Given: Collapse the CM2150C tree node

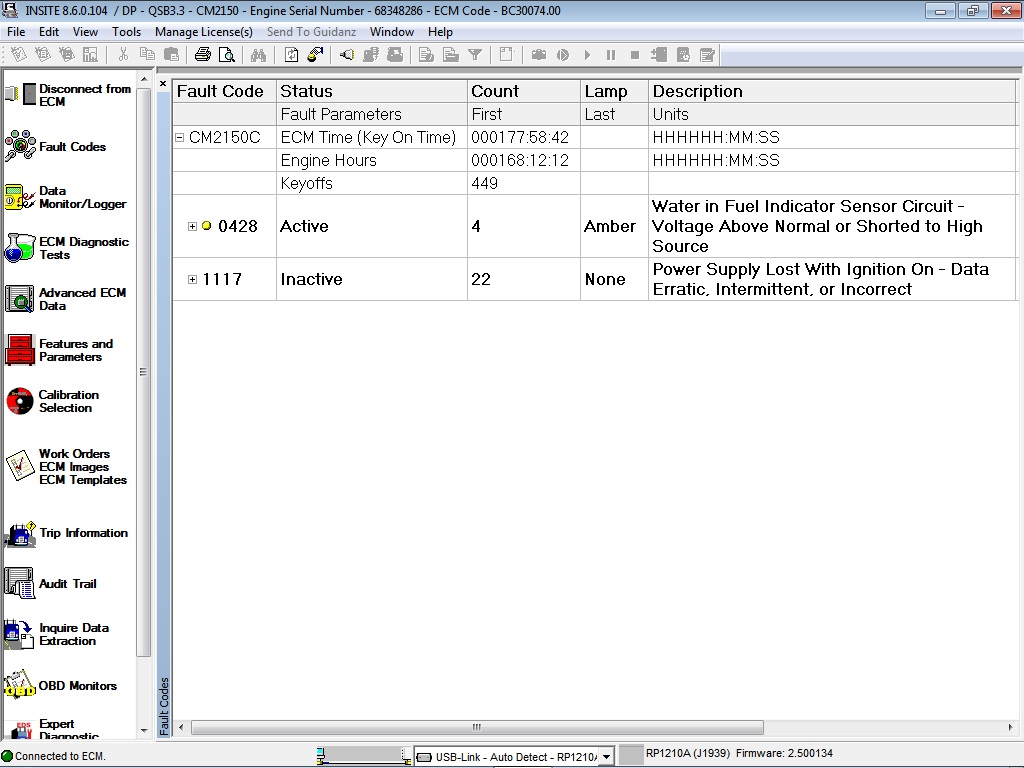Looking at the screenshot, I should [181, 137].
